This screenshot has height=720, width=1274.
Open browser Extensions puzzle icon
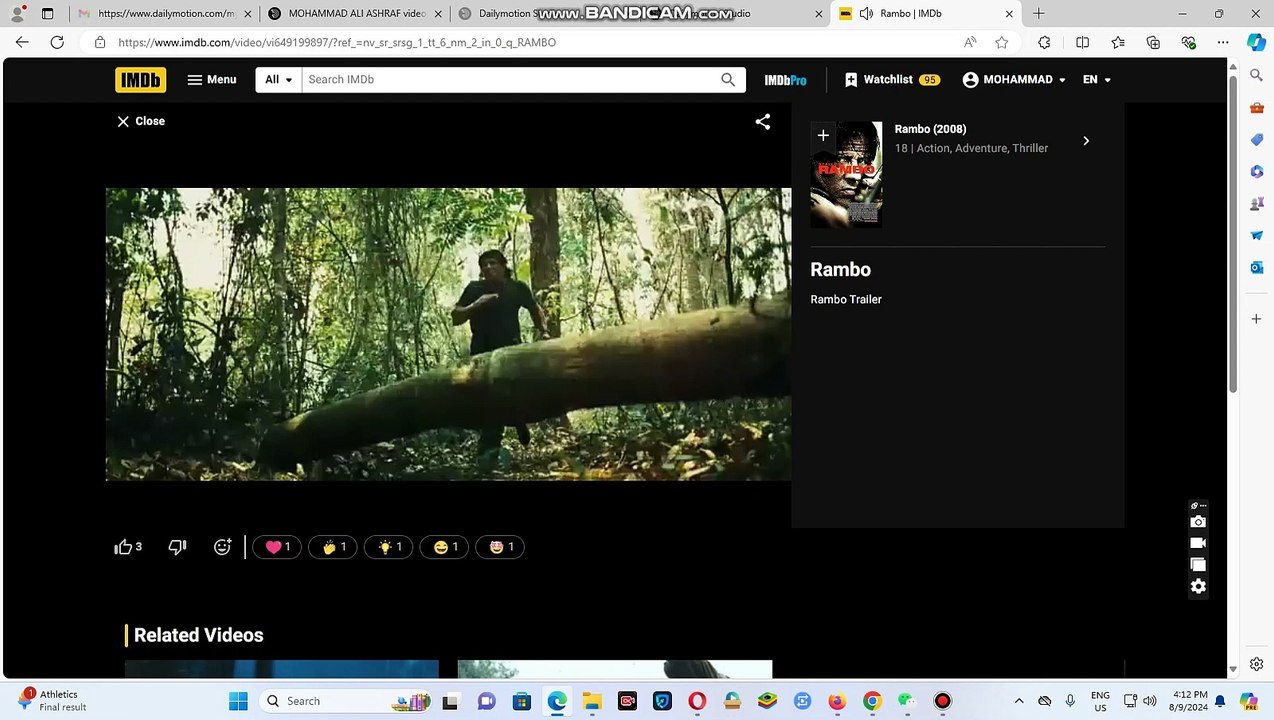point(1044,43)
